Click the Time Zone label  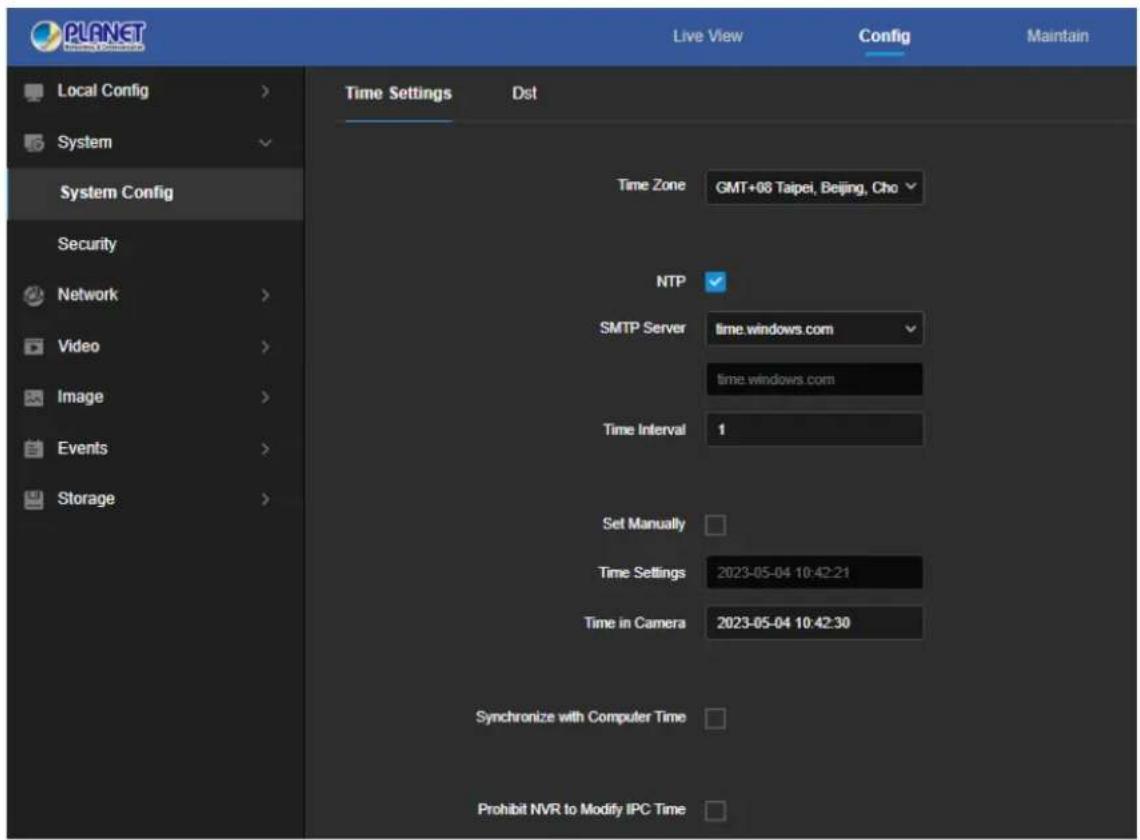point(651,185)
